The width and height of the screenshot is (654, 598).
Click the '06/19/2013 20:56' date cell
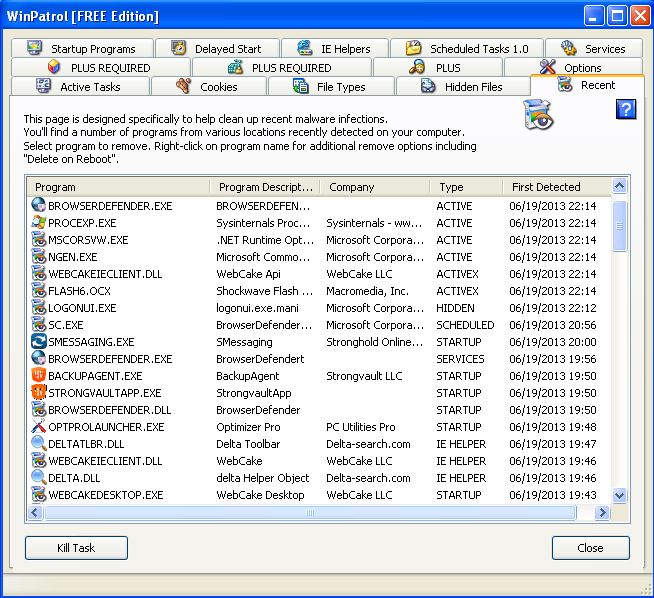coord(553,325)
